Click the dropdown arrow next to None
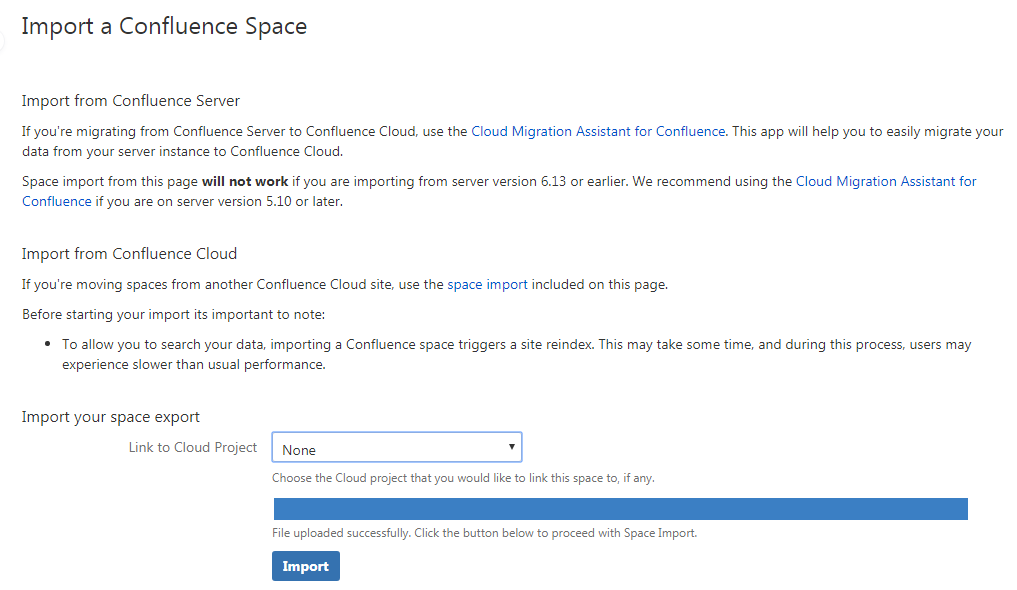 pos(511,446)
